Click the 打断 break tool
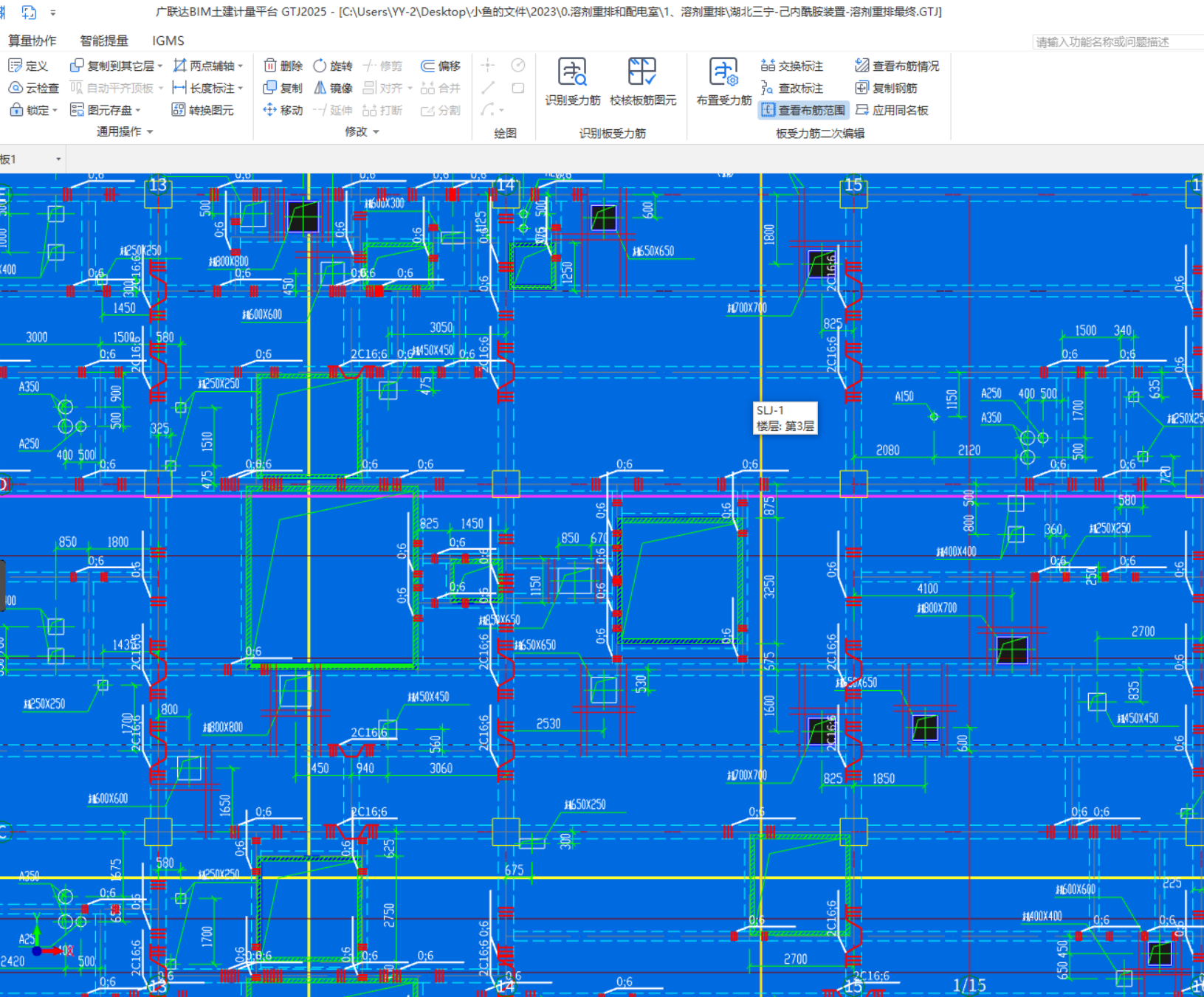 [382, 110]
